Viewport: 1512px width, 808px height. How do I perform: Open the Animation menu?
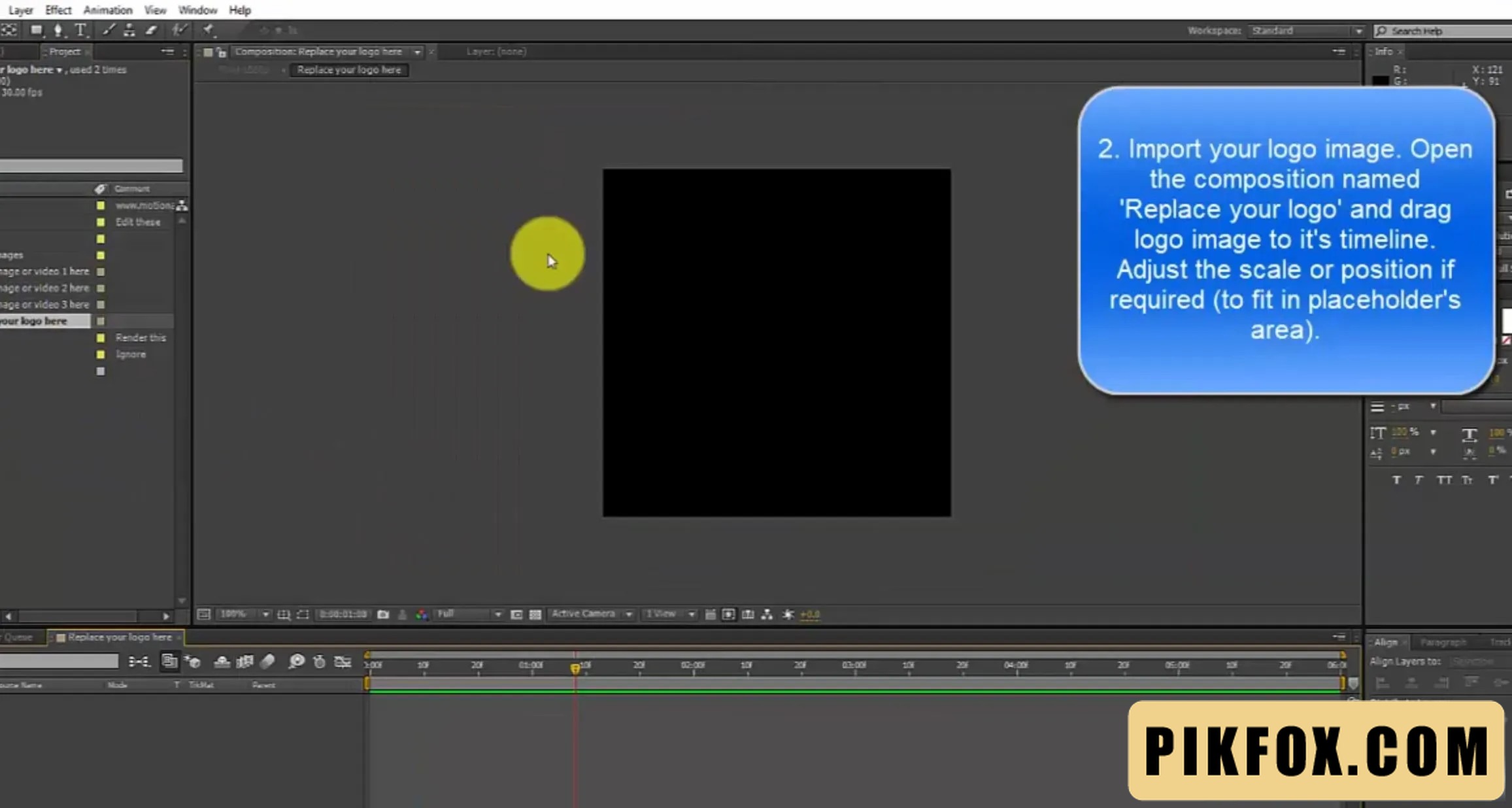[108, 10]
